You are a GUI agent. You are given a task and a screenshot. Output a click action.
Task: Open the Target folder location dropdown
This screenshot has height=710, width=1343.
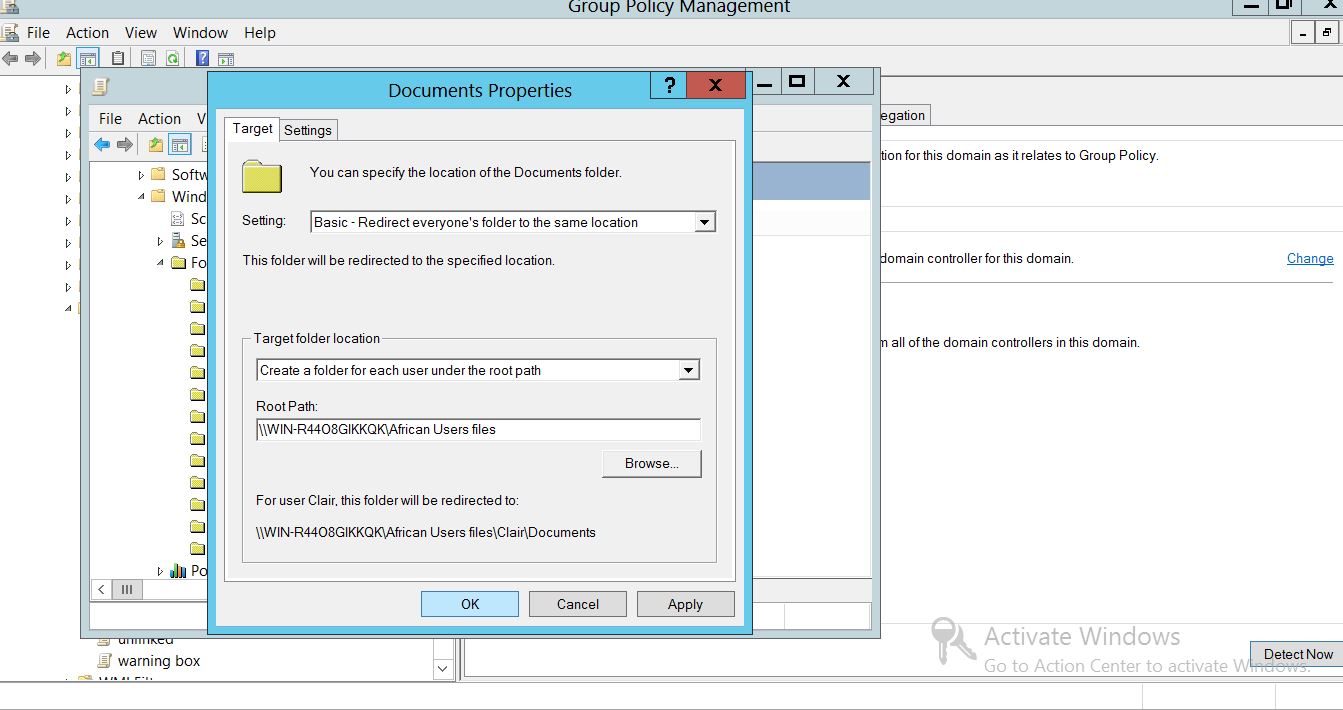pyautogui.click(x=688, y=370)
